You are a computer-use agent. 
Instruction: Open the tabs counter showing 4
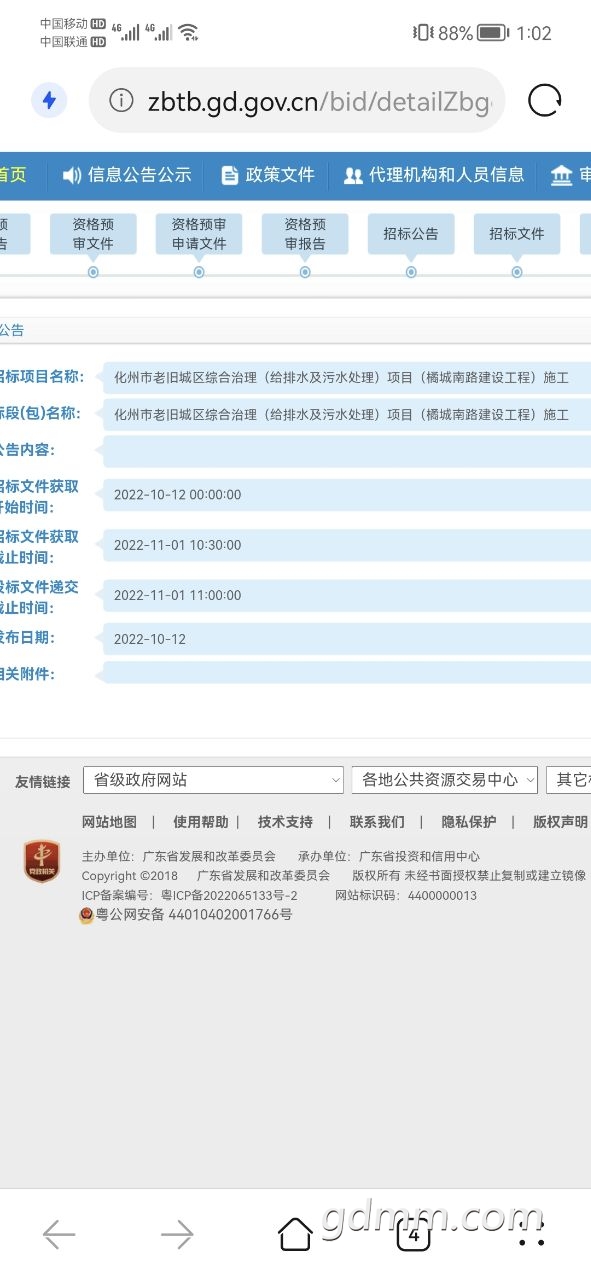pos(413,1235)
